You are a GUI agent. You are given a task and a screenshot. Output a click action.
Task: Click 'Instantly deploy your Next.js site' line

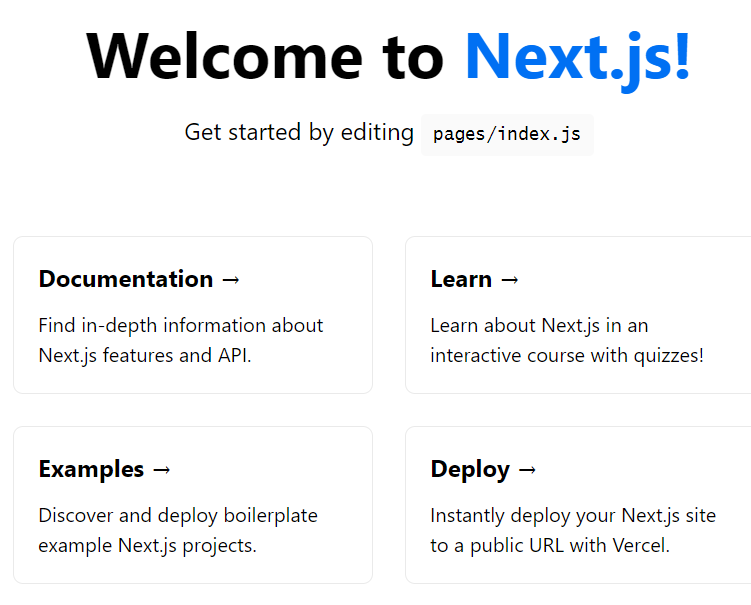(573, 516)
